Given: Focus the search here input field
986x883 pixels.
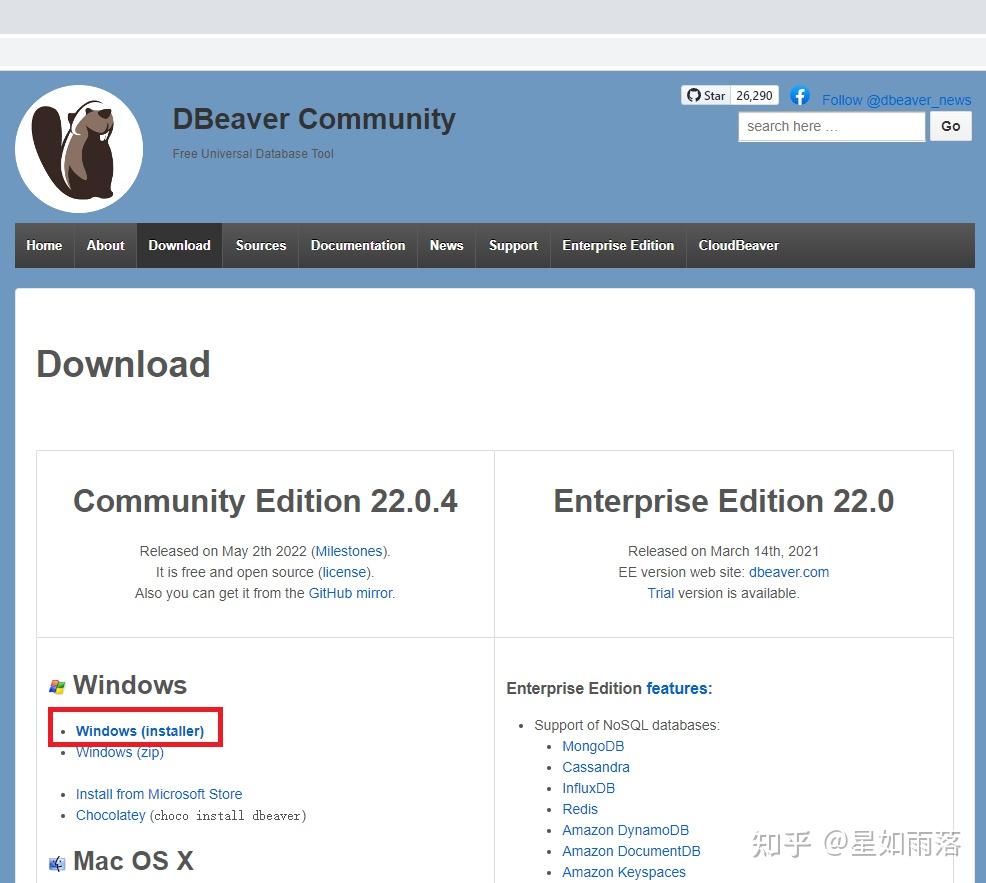Looking at the screenshot, I should [x=831, y=126].
